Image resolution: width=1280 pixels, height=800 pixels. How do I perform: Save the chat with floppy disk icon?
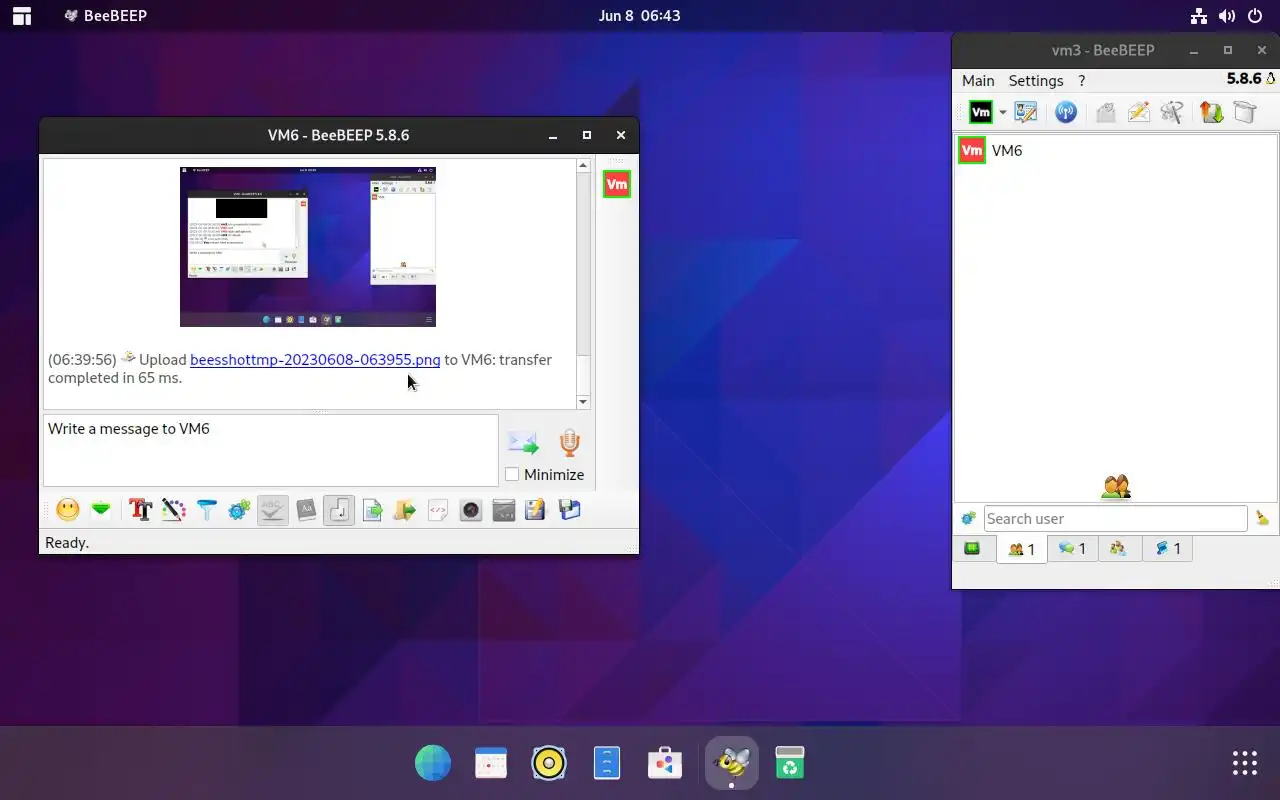[569, 510]
